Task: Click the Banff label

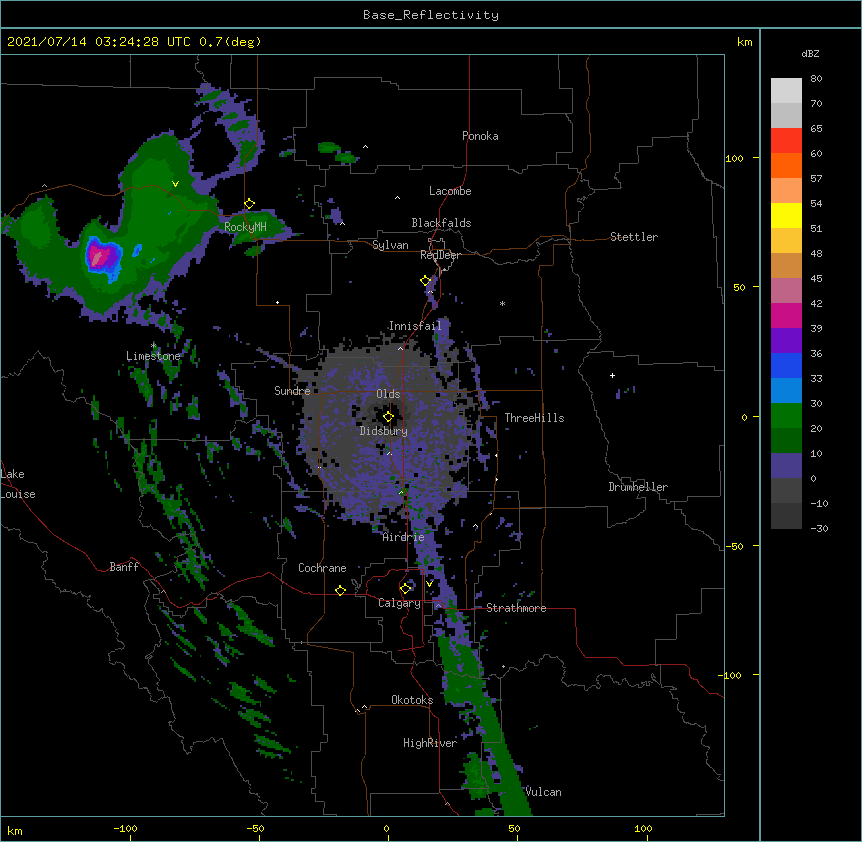Action: pyautogui.click(x=124, y=567)
